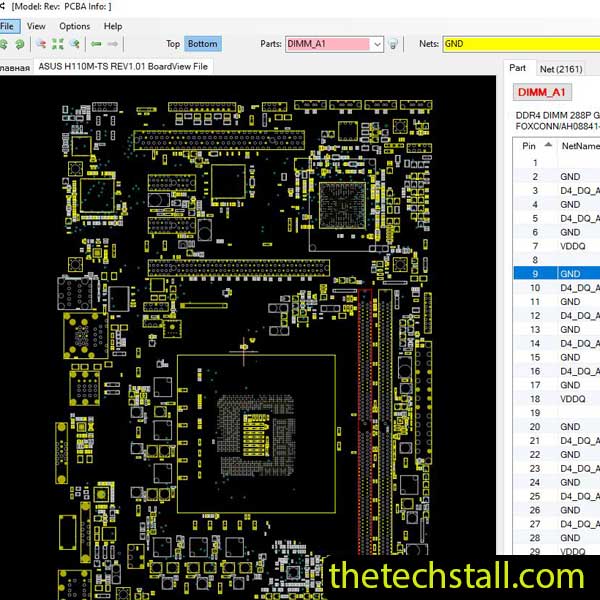Select pin 24 GND row
The height and width of the screenshot is (600, 600).
coord(557,482)
